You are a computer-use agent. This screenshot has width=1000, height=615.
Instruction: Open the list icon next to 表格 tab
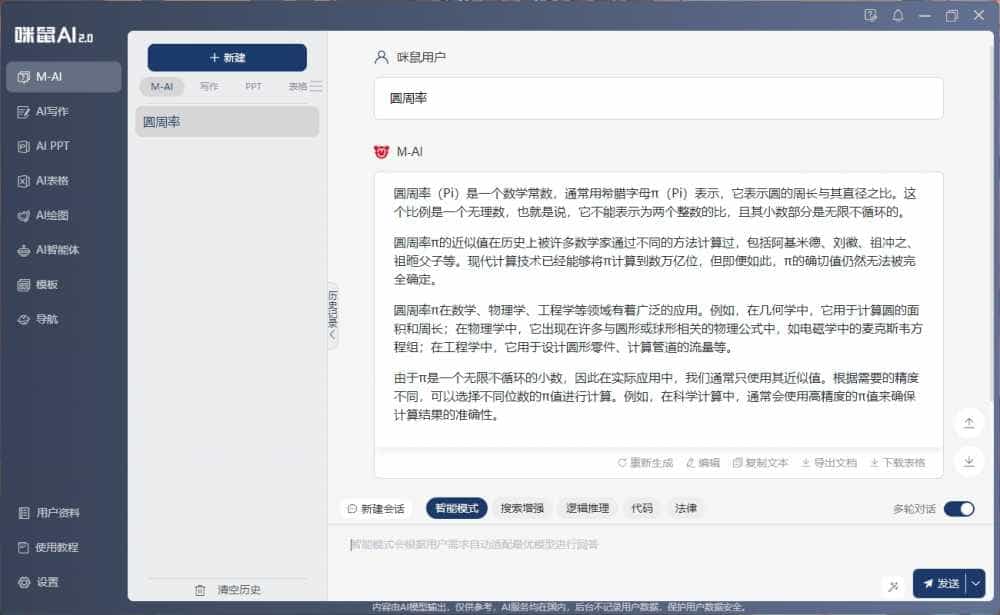(313, 86)
